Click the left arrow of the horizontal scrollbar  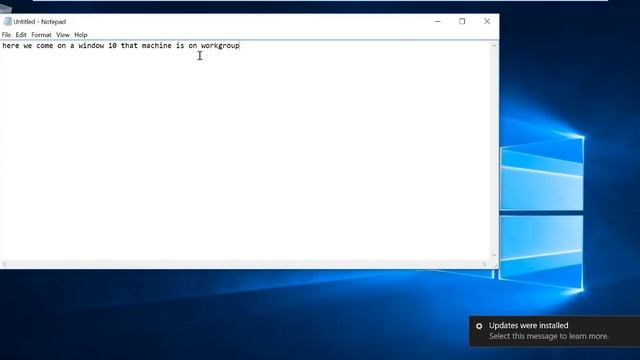[4, 264]
